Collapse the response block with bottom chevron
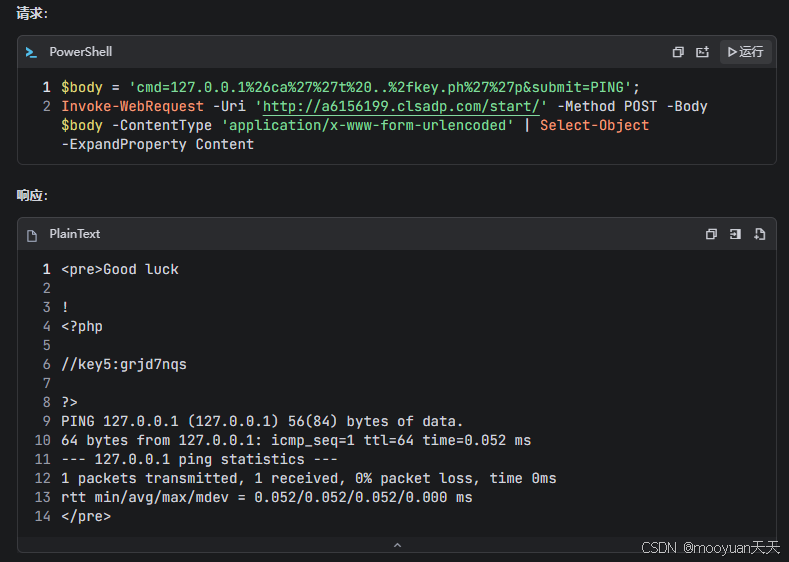The image size is (789, 562). [x=397, y=545]
